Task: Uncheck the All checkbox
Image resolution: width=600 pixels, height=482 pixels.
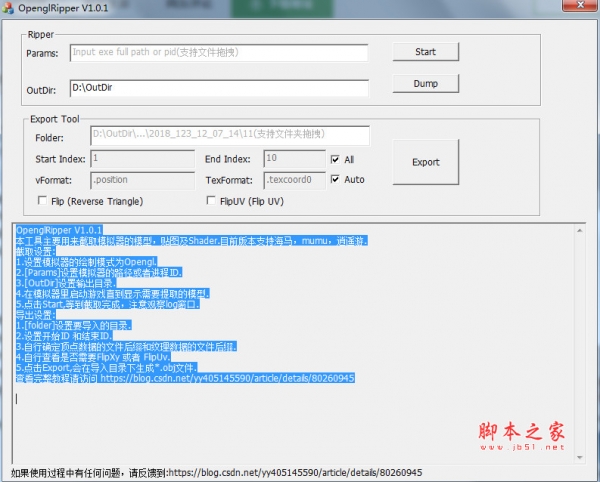Action: tap(335, 159)
